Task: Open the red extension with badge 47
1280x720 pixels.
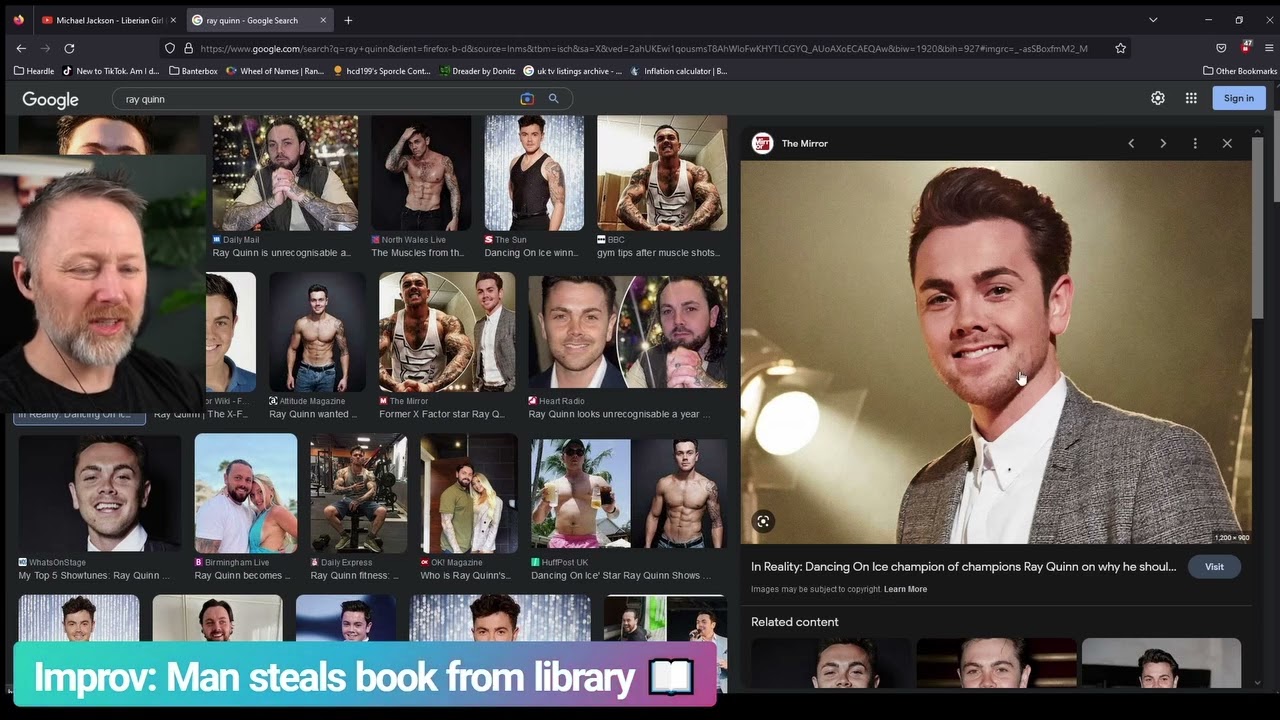Action: 1245,47
